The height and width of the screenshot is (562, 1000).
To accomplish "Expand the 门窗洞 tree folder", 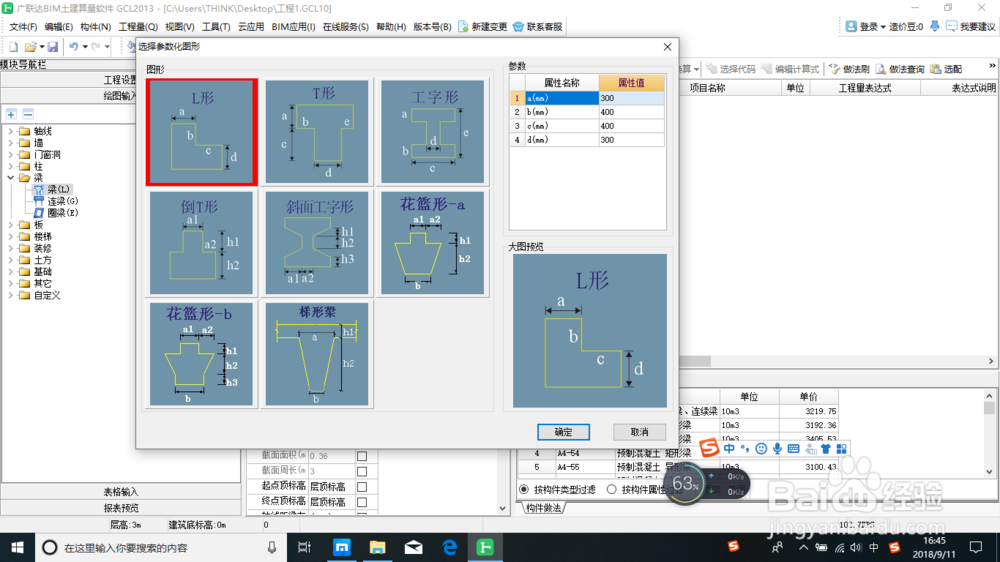I will [10, 154].
